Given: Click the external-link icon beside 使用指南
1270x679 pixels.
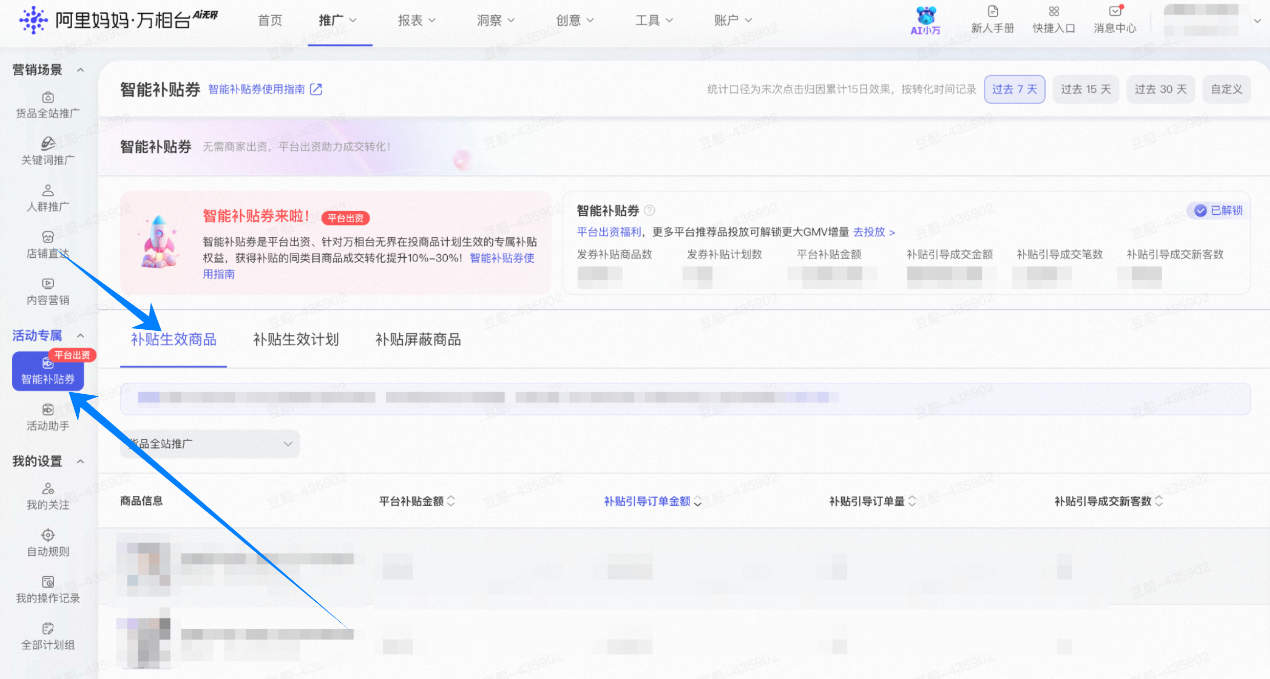Looking at the screenshot, I should (x=316, y=89).
